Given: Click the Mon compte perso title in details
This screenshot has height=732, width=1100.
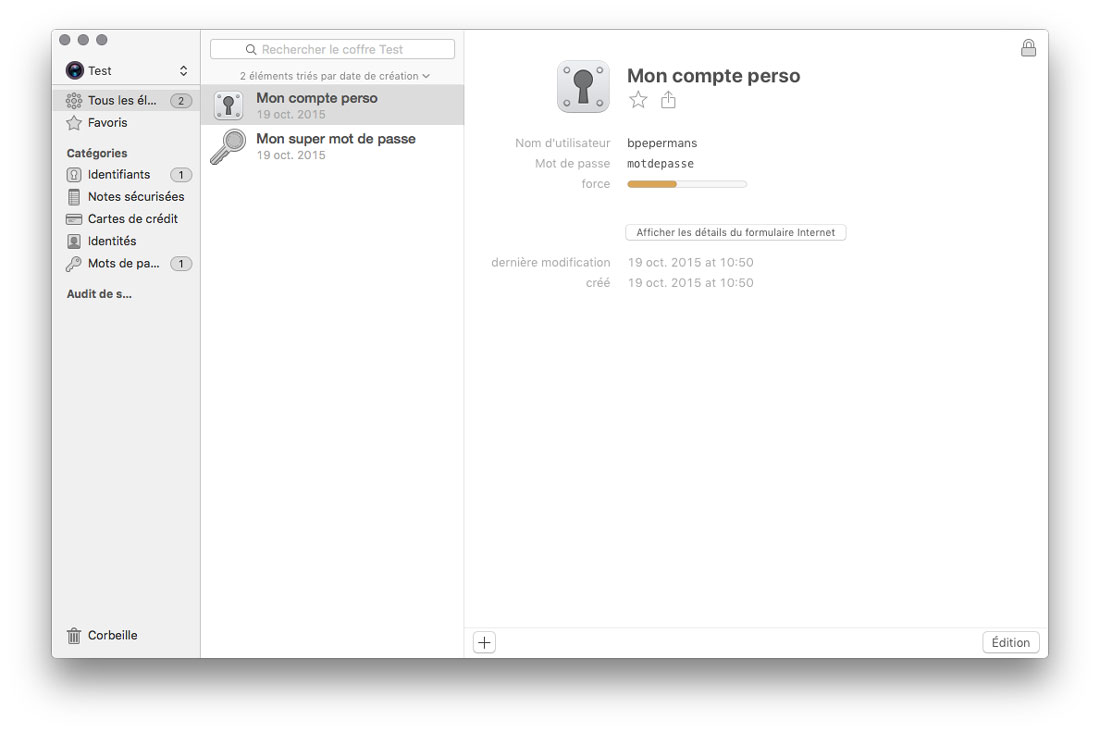Looking at the screenshot, I should coord(713,76).
